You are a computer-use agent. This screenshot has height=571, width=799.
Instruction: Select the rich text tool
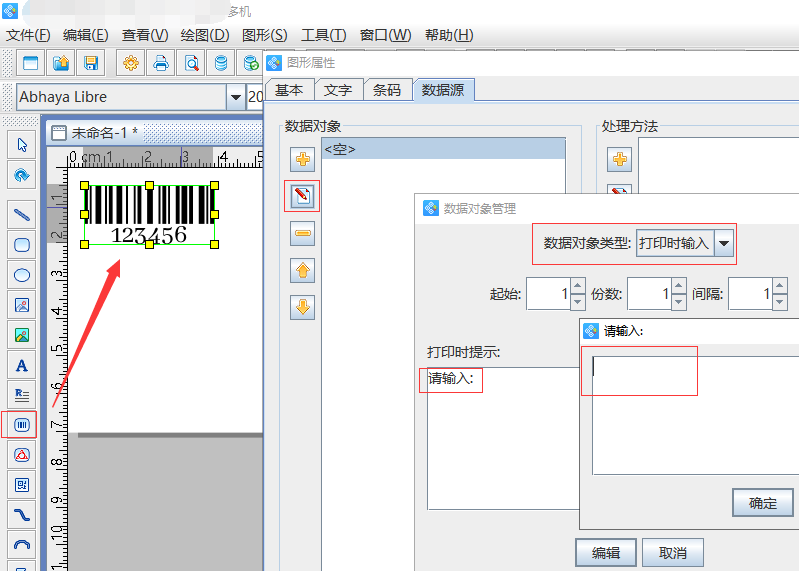[22, 395]
